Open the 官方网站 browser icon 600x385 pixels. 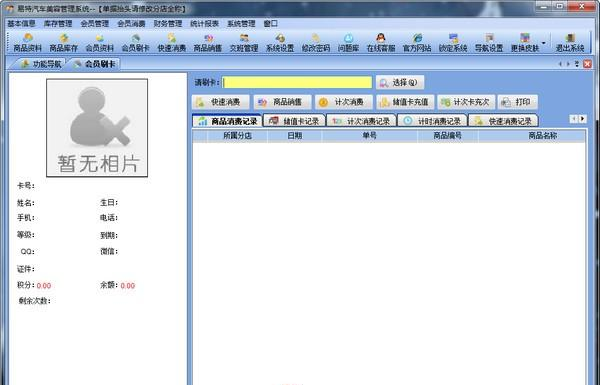(417, 42)
